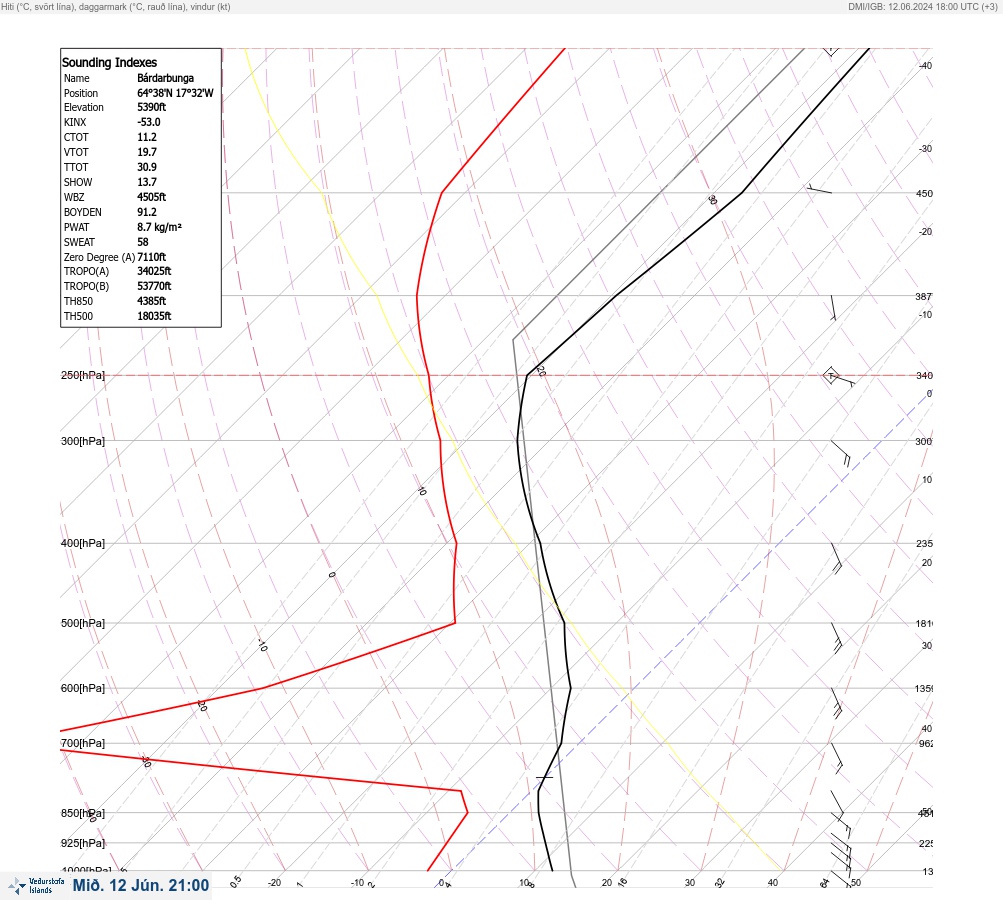The height and width of the screenshot is (900, 1003).
Task: Click the wind barb at 700 hPa level
Action: [x=837, y=758]
